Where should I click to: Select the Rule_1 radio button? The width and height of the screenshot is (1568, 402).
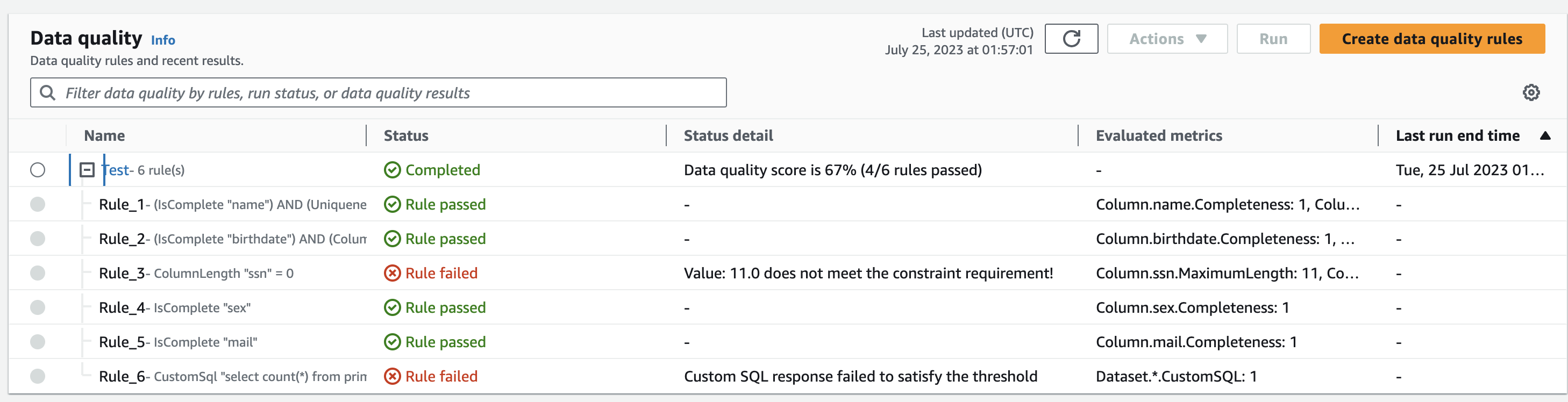(38, 204)
